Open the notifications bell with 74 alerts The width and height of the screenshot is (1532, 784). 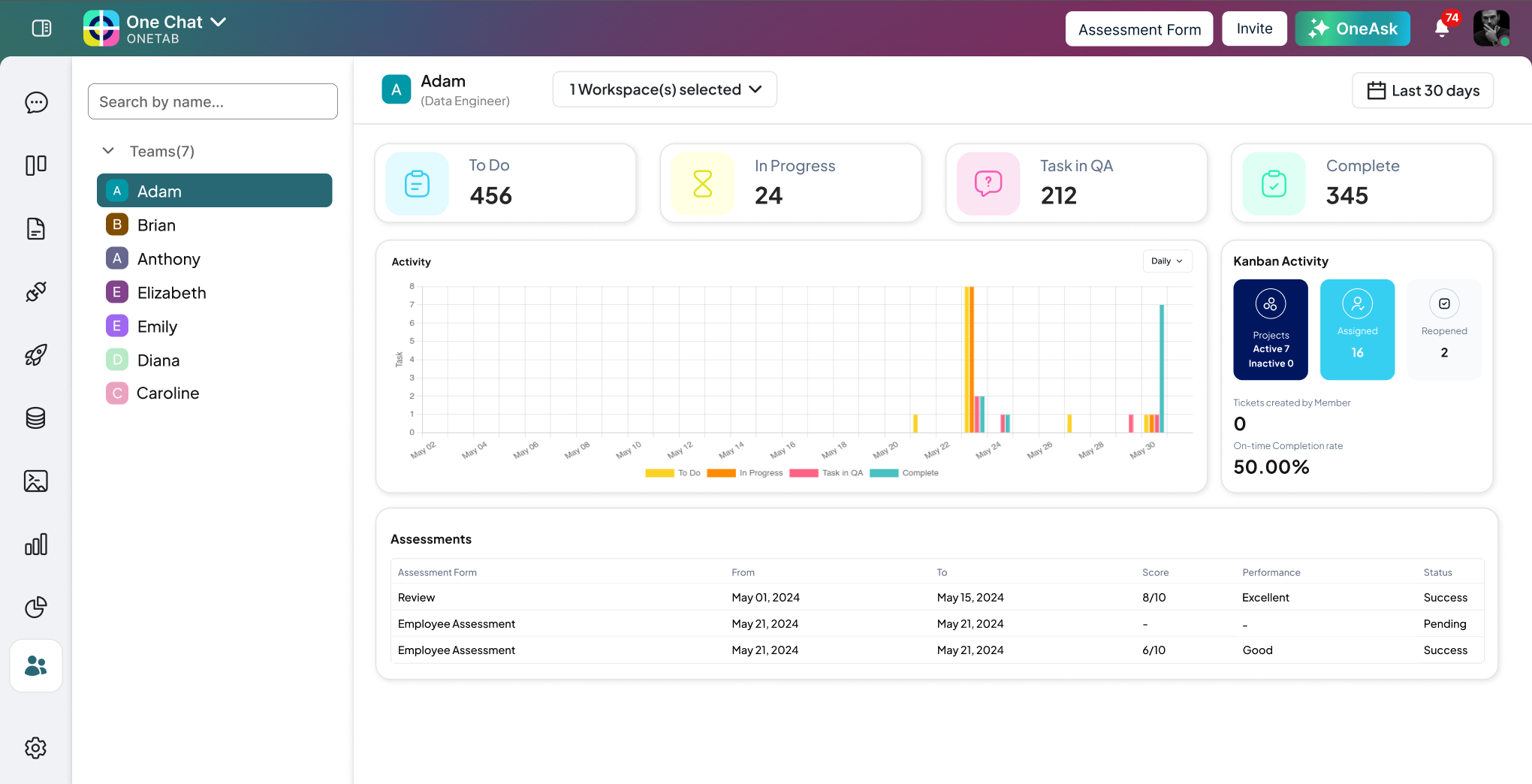1441,29
